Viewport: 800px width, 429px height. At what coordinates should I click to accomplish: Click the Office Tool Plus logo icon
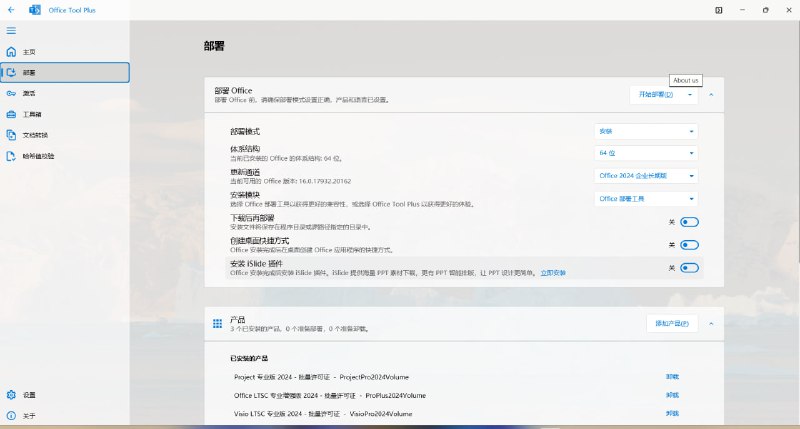[x=35, y=10]
